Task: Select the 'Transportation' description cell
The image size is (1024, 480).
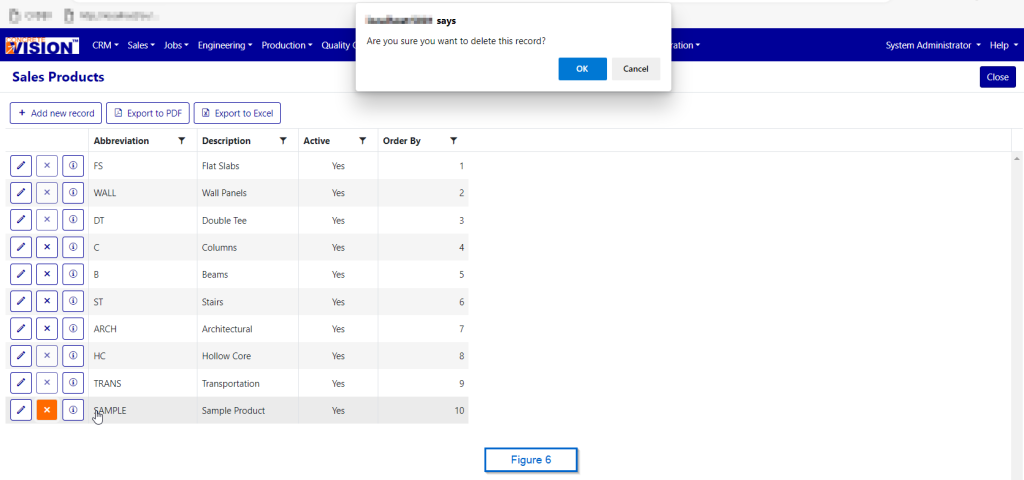Action: click(248, 383)
